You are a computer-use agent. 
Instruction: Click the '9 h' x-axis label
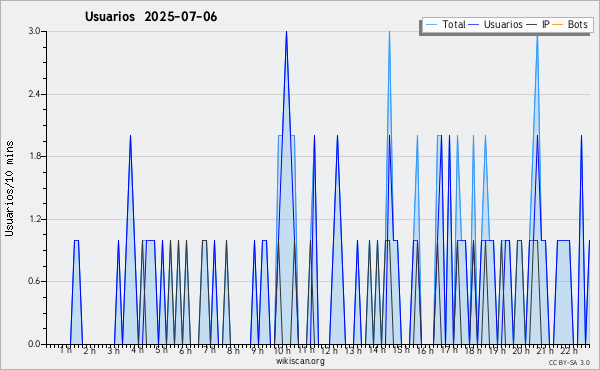coord(257,350)
